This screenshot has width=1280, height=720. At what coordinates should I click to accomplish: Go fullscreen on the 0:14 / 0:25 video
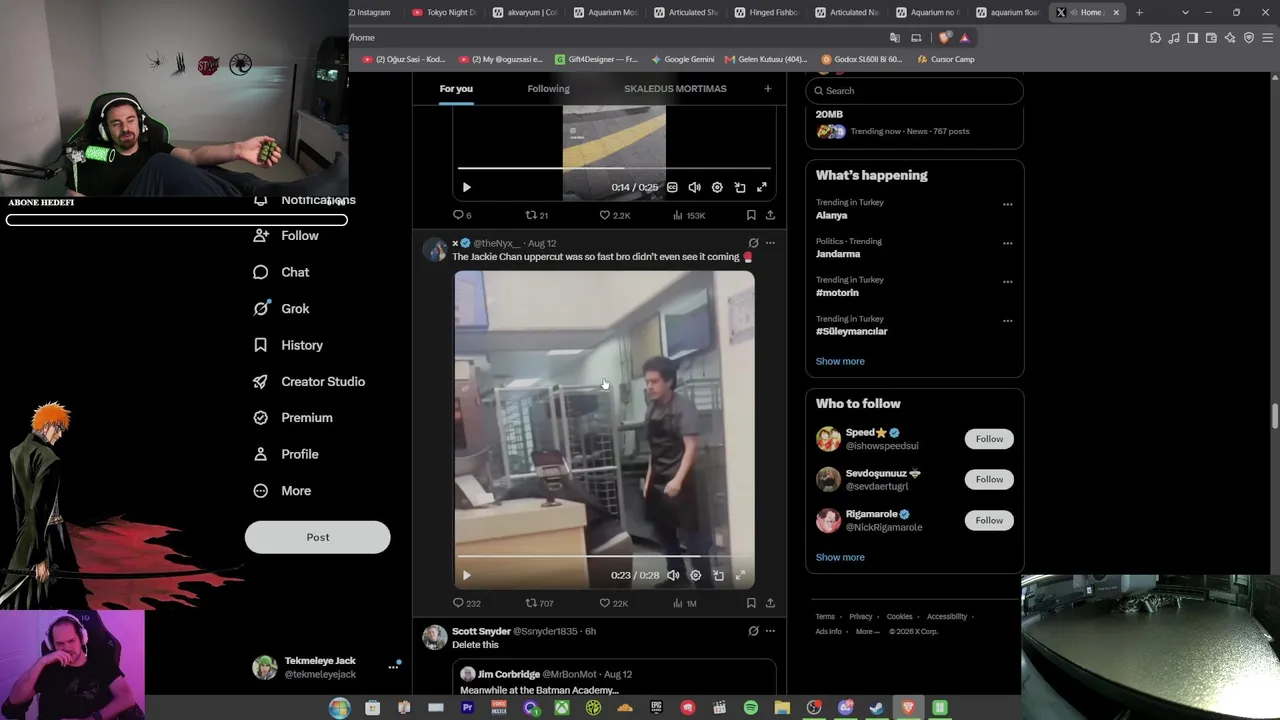pyautogui.click(x=762, y=187)
